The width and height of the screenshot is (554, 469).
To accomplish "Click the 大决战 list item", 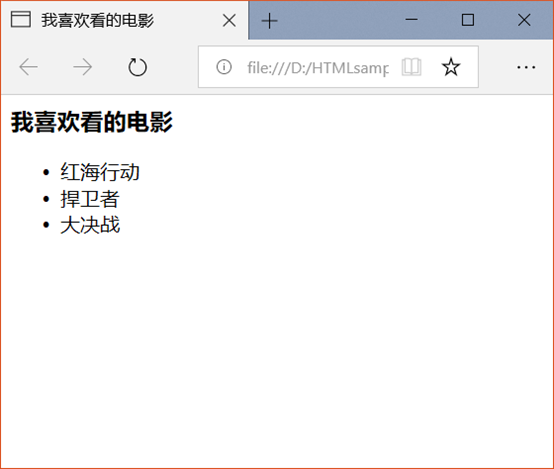I will point(90,225).
